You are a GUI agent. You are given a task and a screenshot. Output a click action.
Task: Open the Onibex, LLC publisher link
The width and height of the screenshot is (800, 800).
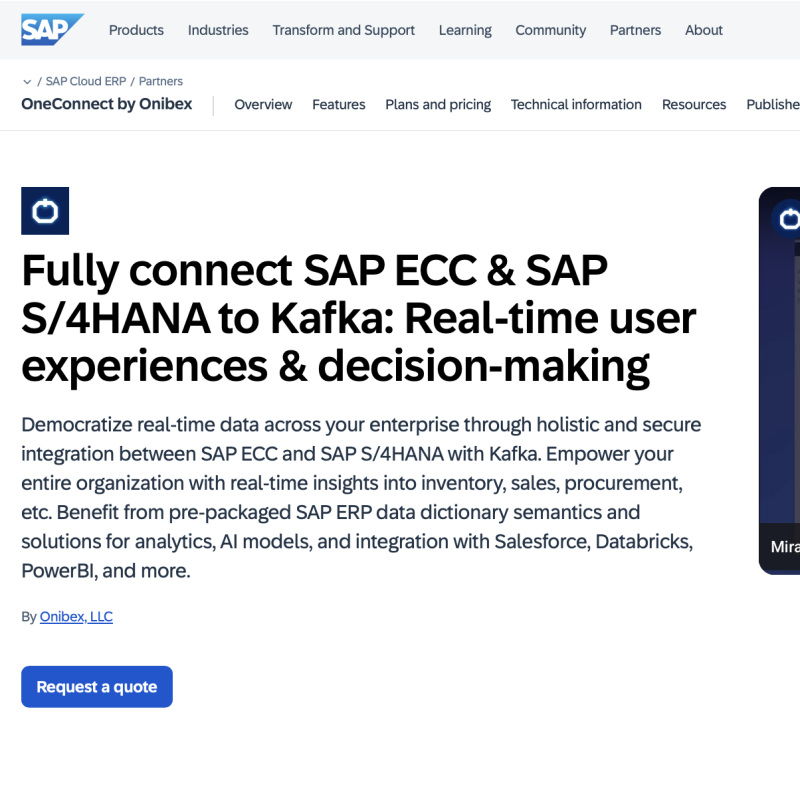(x=76, y=616)
